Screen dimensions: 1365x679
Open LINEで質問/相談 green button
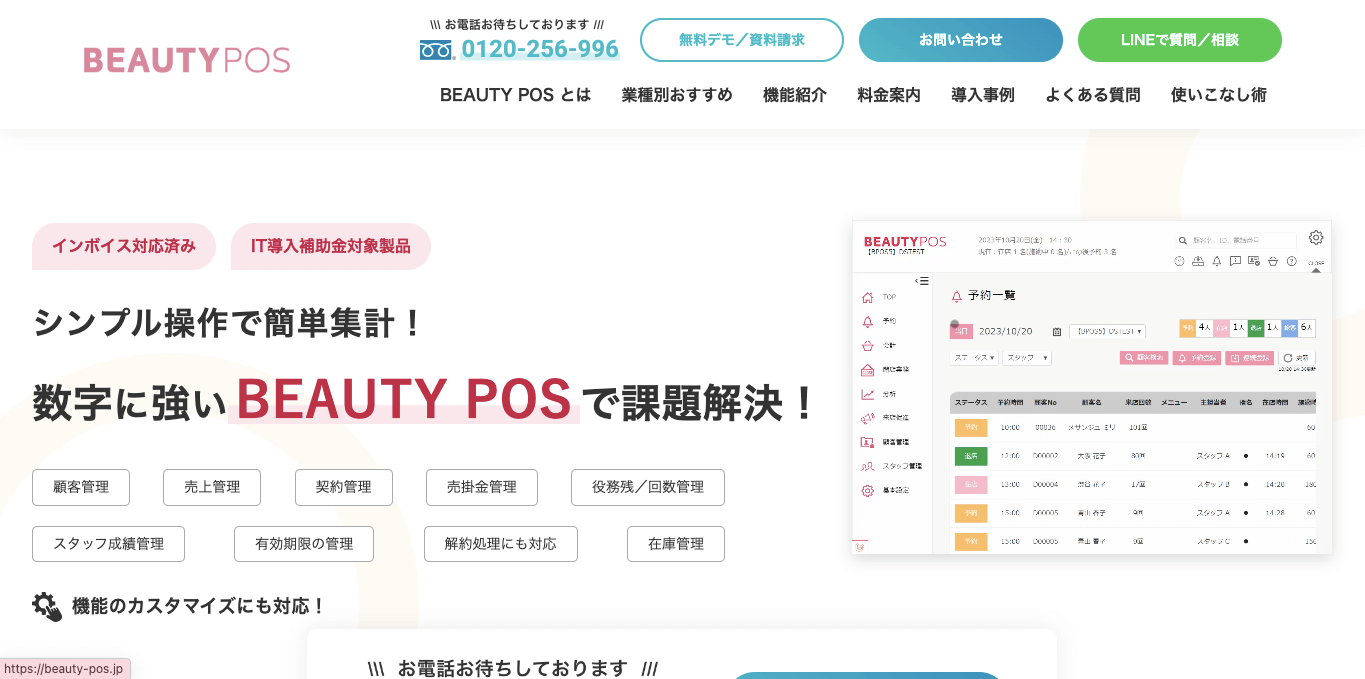pos(1180,40)
